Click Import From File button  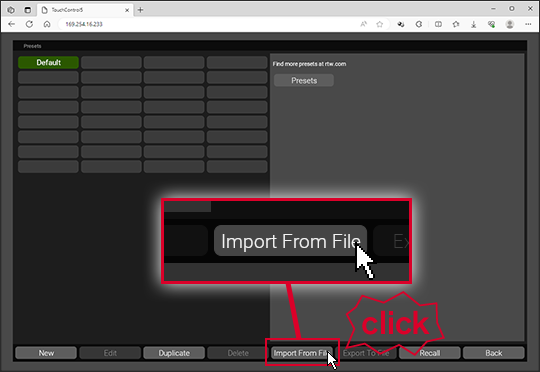pos(302,353)
